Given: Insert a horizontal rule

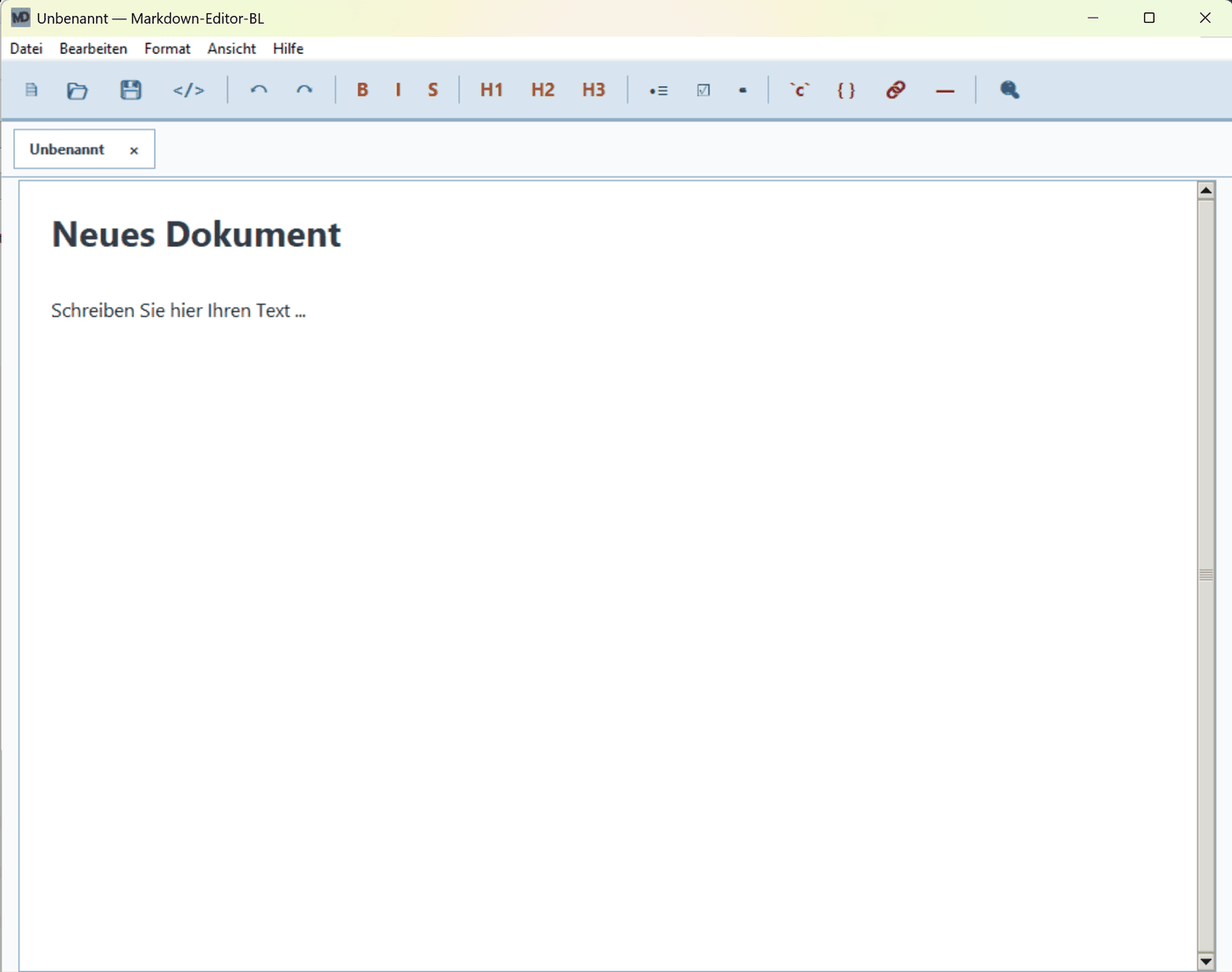Looking at the screenshot, I should point(945,91).
